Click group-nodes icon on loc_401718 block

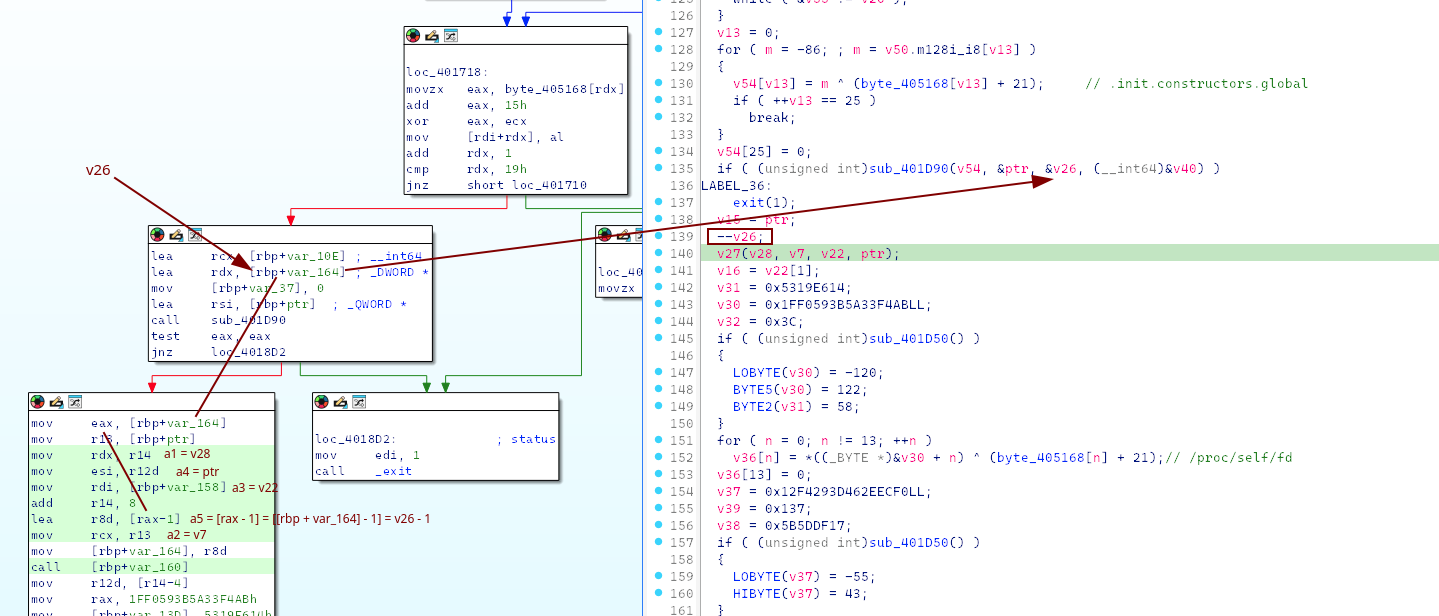pyautogui.click(x=451, y=35)
